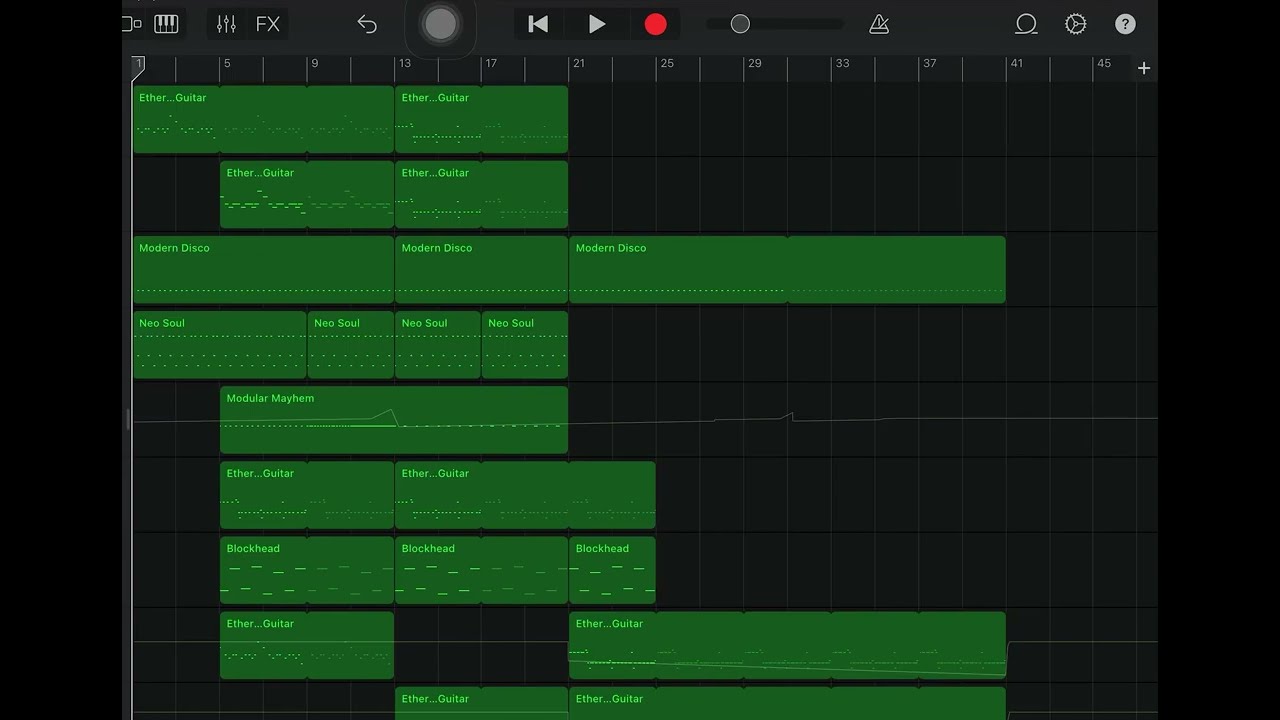1280x720 pixels.
Task: Select Modern Disco region starting at bar 21
Action: (x=787, y=270)
